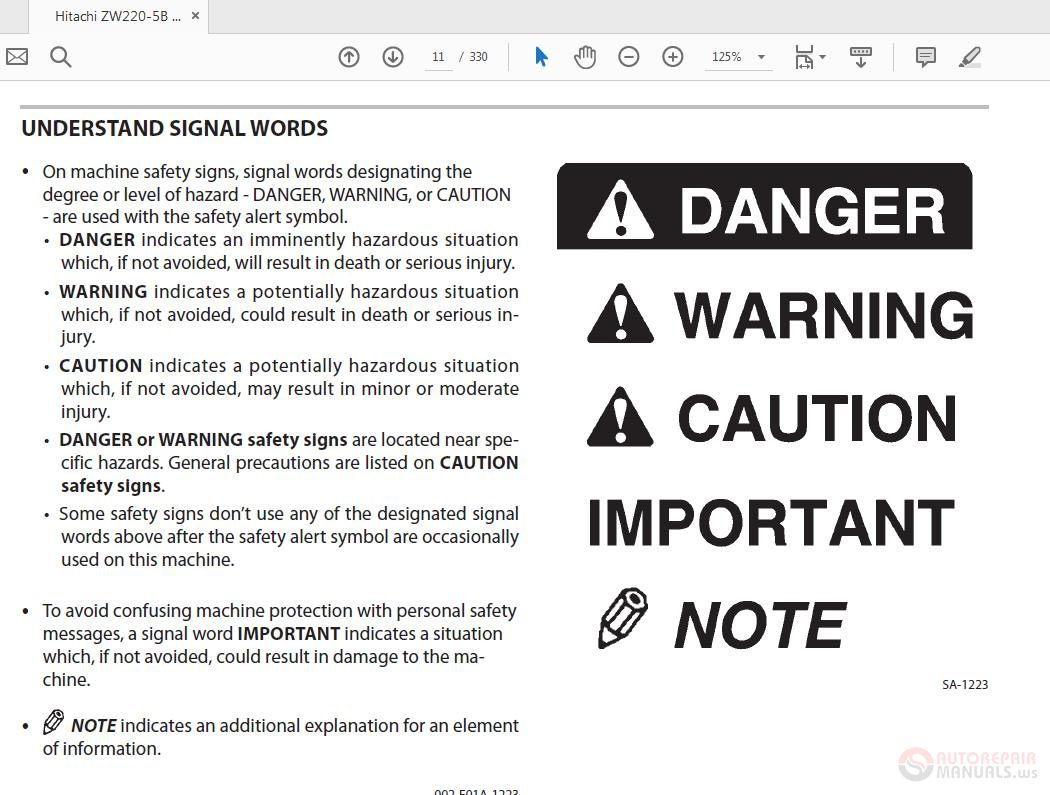Click the scrolling mode keyboard icon
1050x795 pixels.
click(860, 57)
